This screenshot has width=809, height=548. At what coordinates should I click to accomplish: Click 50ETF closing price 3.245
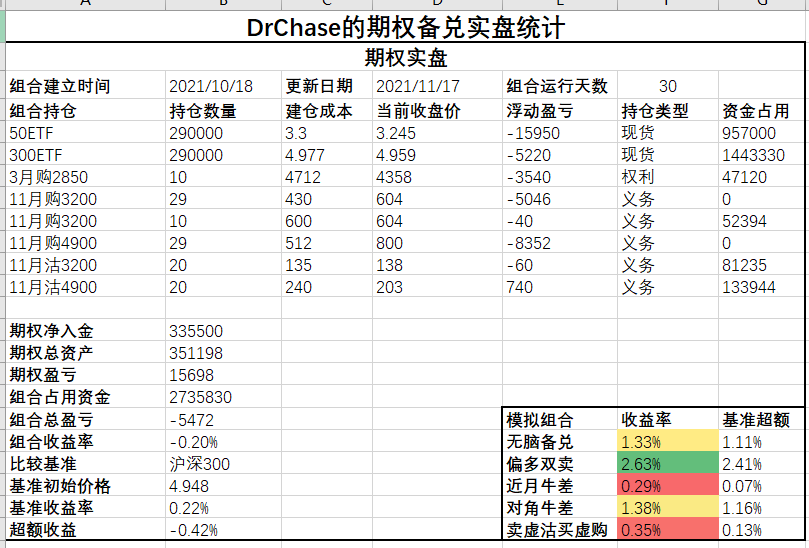point(438,133)
